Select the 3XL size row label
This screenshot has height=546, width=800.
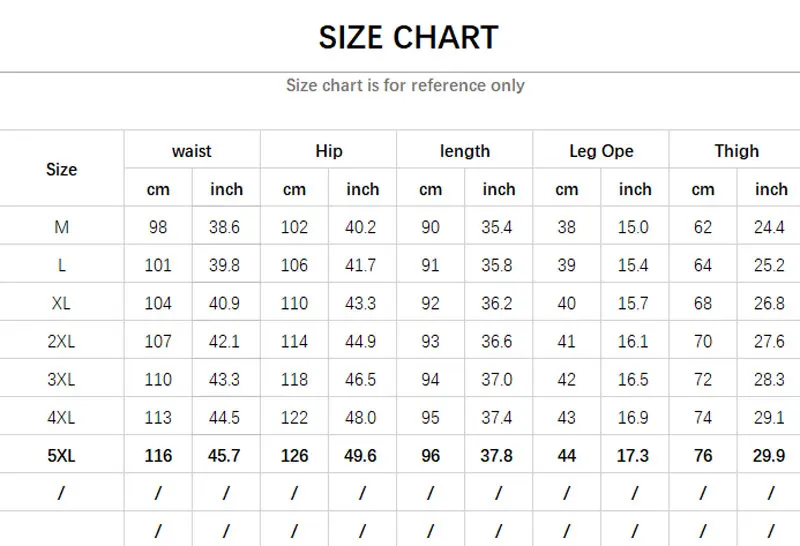point(61,379)
